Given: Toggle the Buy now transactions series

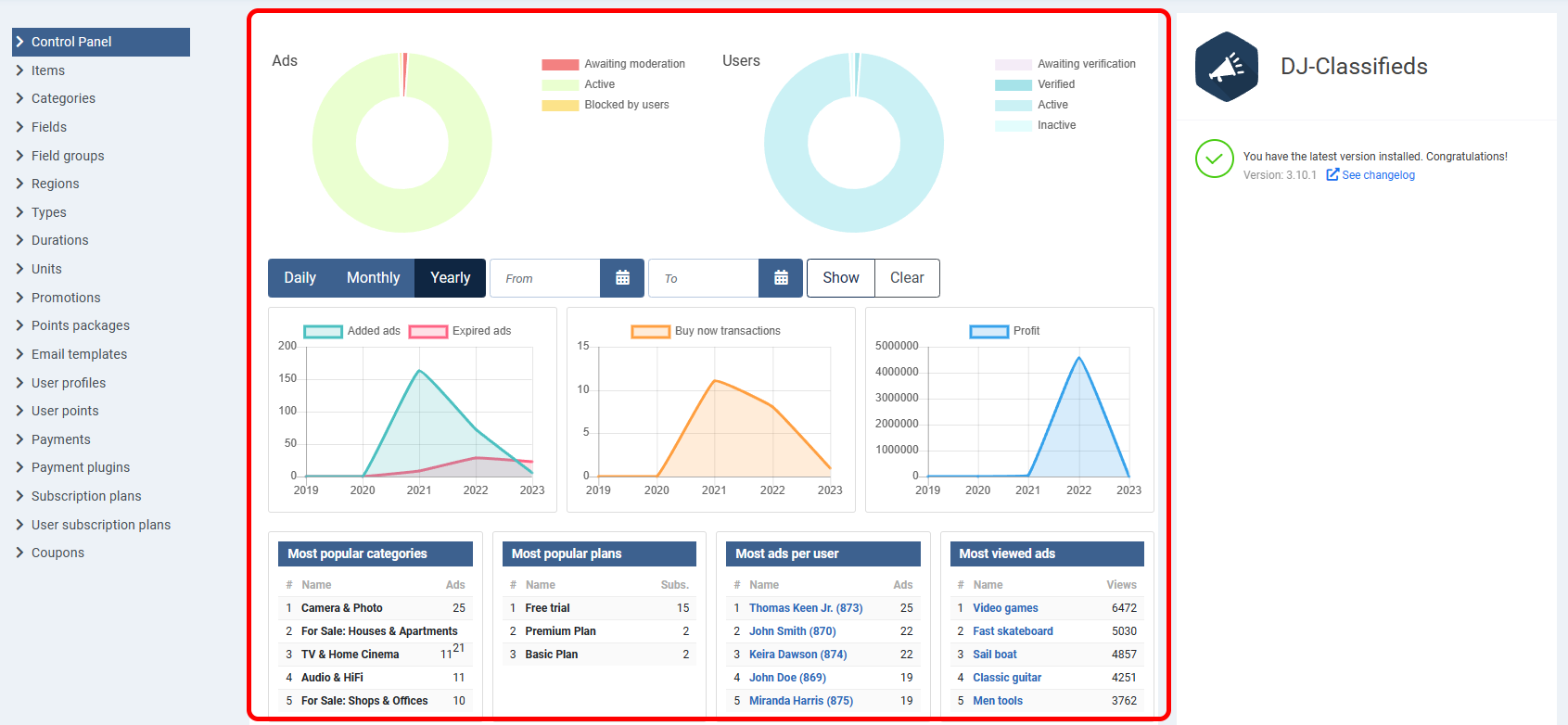Looking at the screenshot, I should [706, 331].
